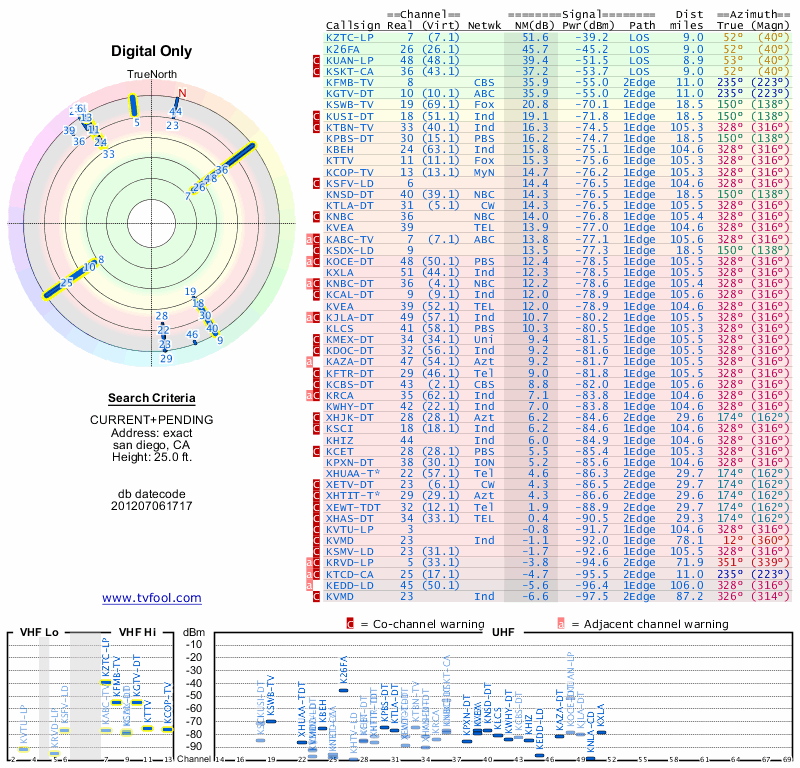
Task: Click the co-channel icon beside KUSI-DT row
Action: pos(316,116)
